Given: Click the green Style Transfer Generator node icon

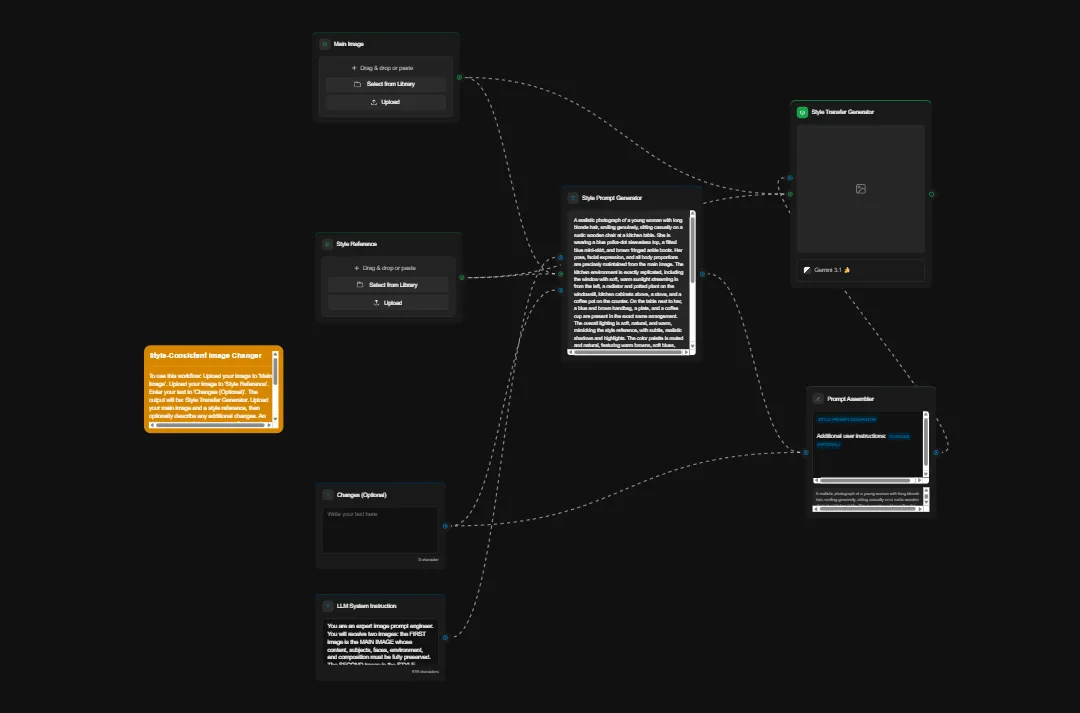Looking at the screenshot, I should pos(801,112).
